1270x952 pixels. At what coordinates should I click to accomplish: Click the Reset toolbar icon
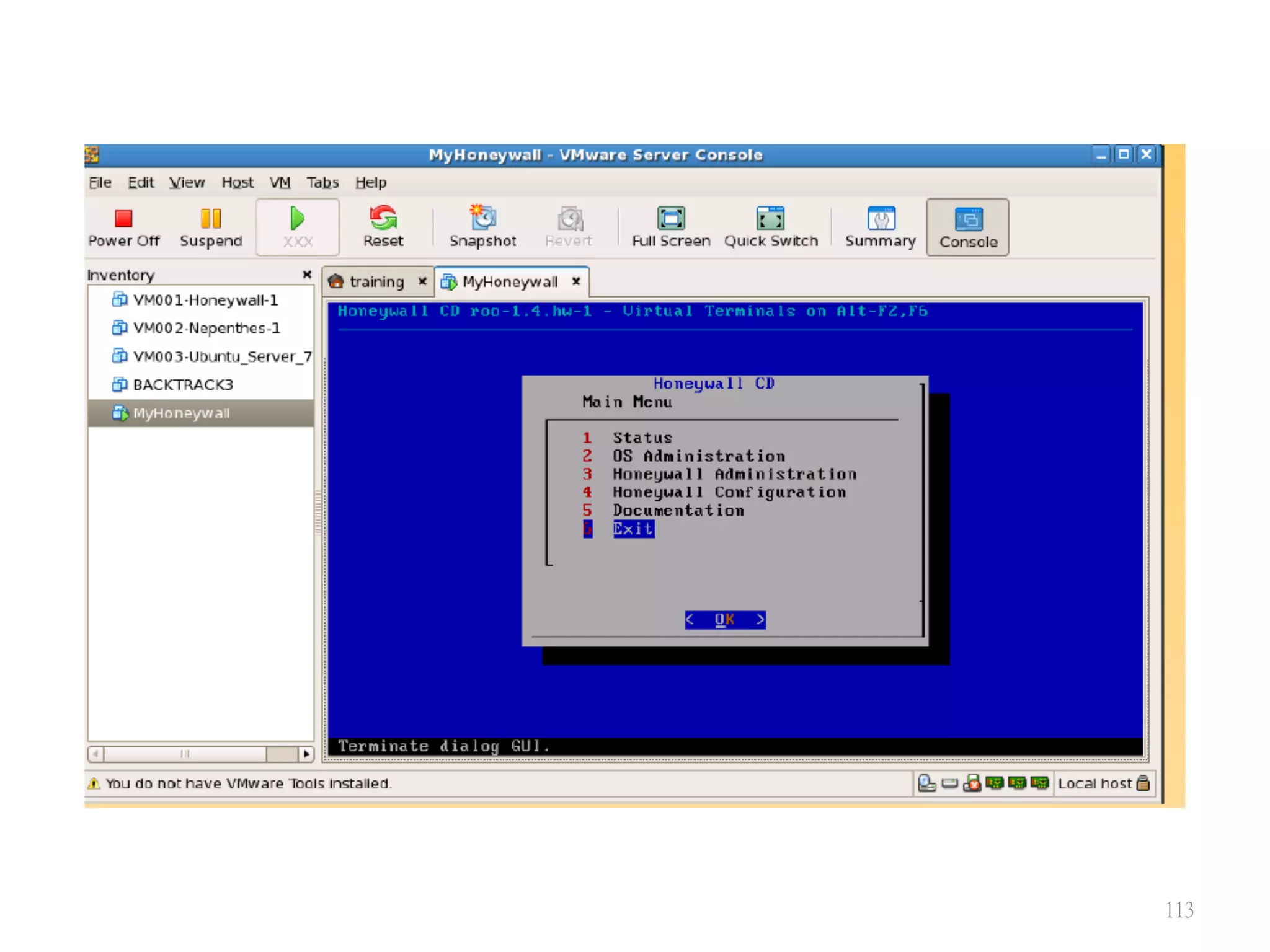click(x=383, y=219)
